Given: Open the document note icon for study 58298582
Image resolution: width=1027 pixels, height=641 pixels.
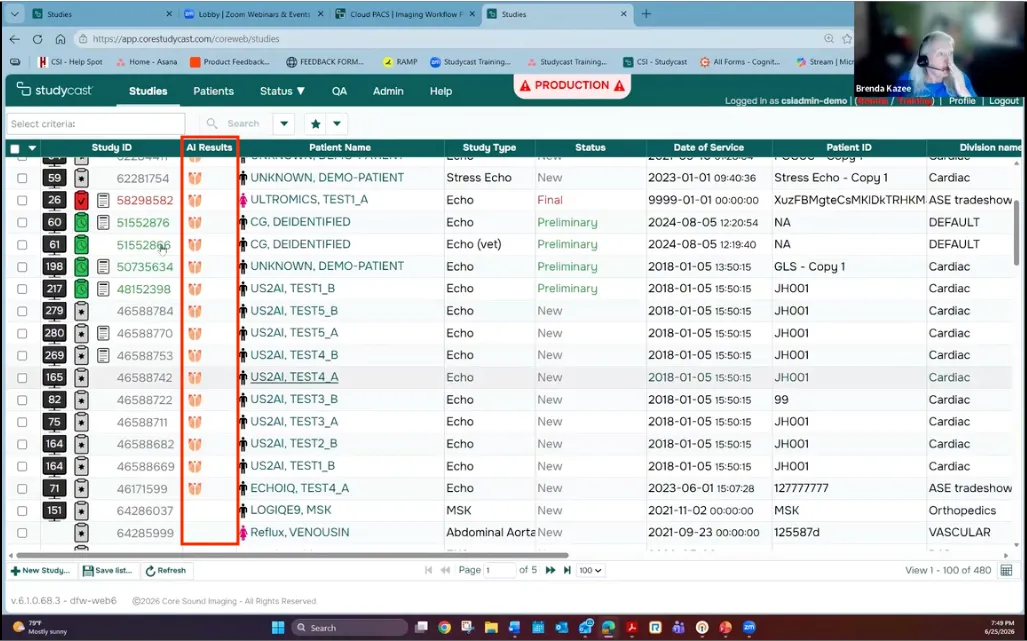Looking at the screenshot, I should (x=103, y=200).
